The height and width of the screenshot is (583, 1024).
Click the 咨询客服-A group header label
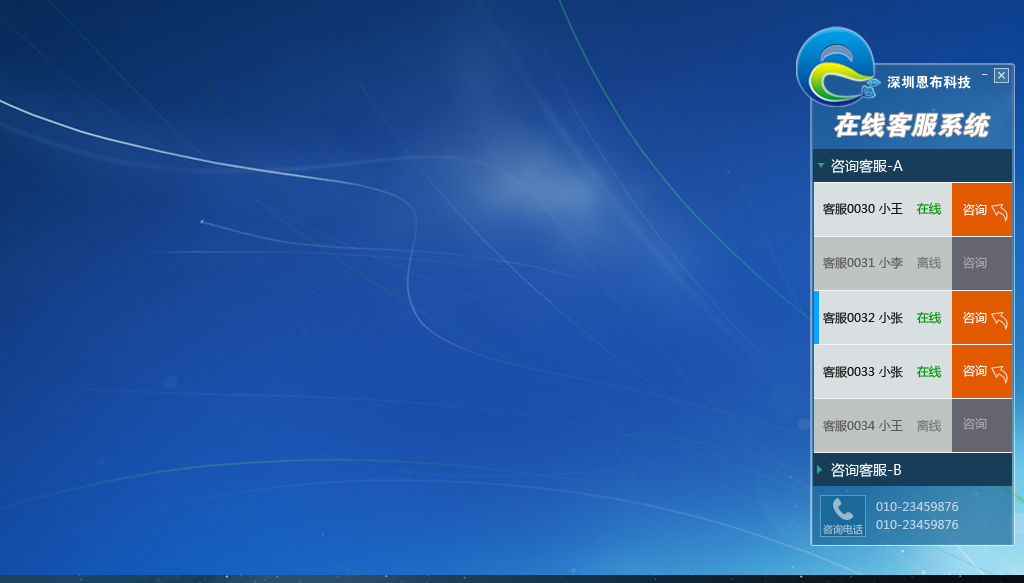pos(866,166)
